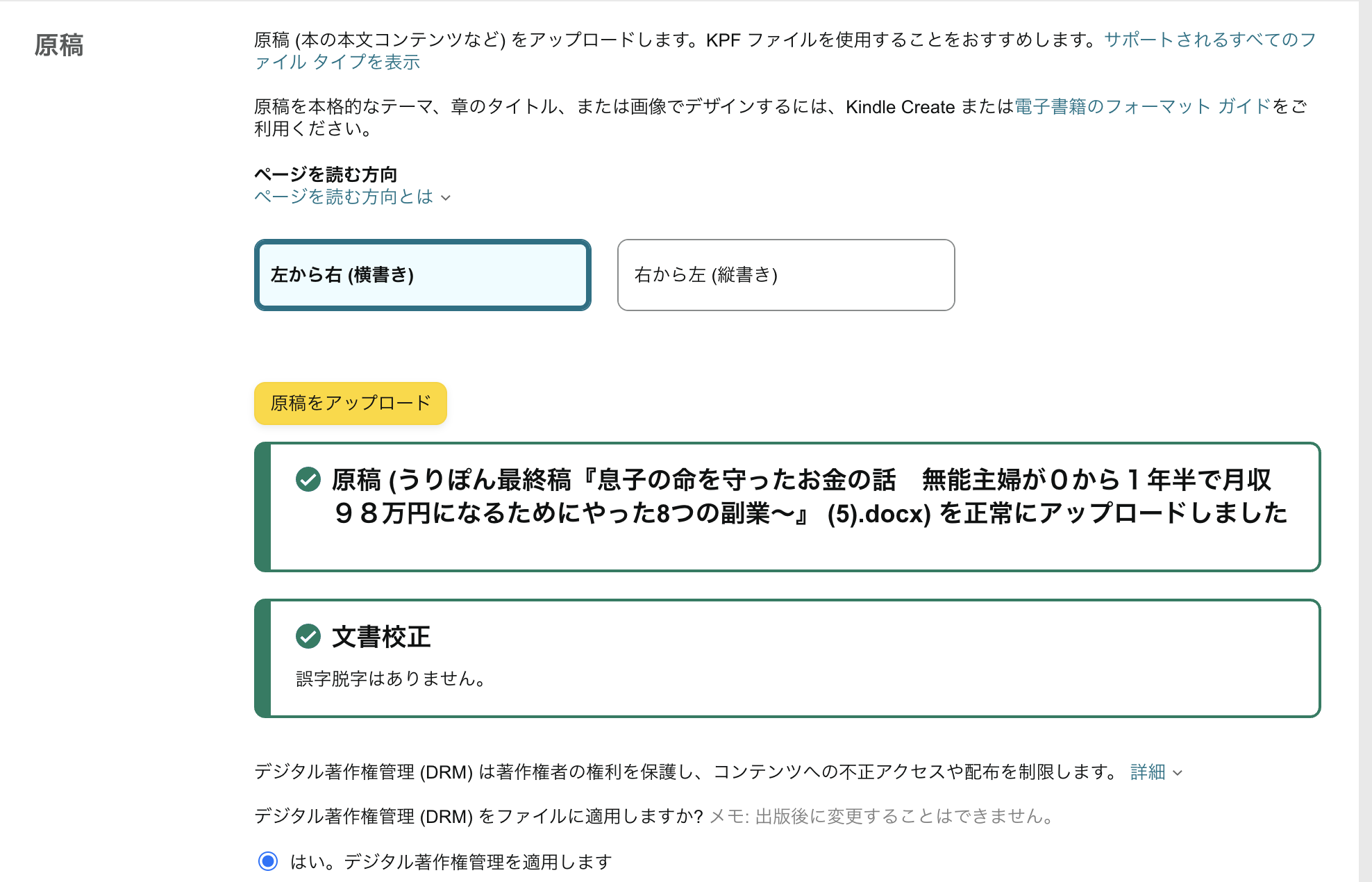The width and height of the screenshot is (1372, 882).
Task: Click the 原稿 section heading
Action: point(59,46)
